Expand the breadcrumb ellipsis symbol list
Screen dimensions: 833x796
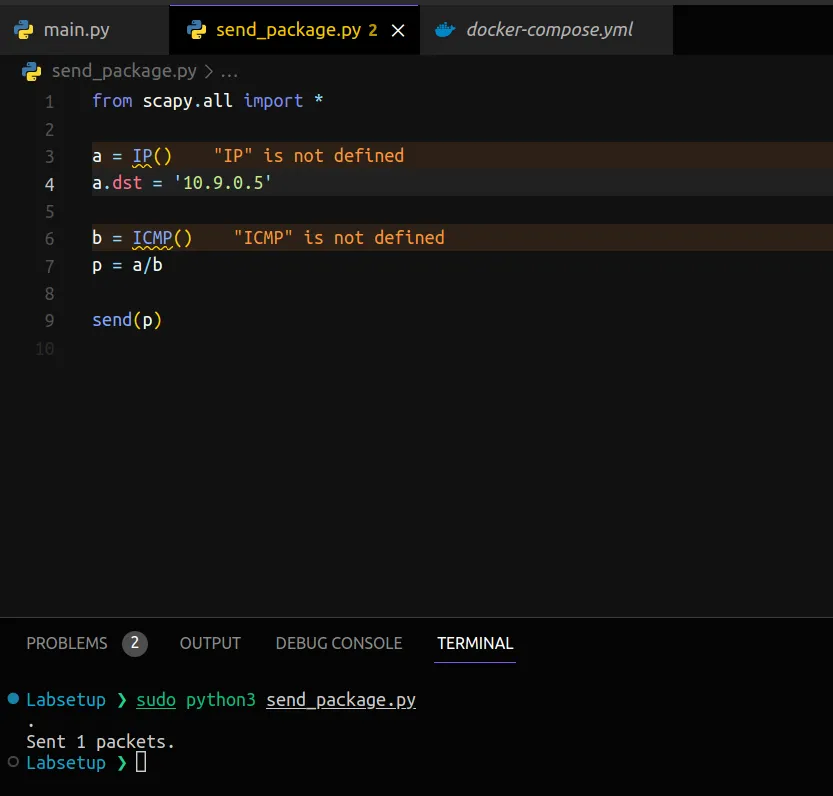pos(229,72)
